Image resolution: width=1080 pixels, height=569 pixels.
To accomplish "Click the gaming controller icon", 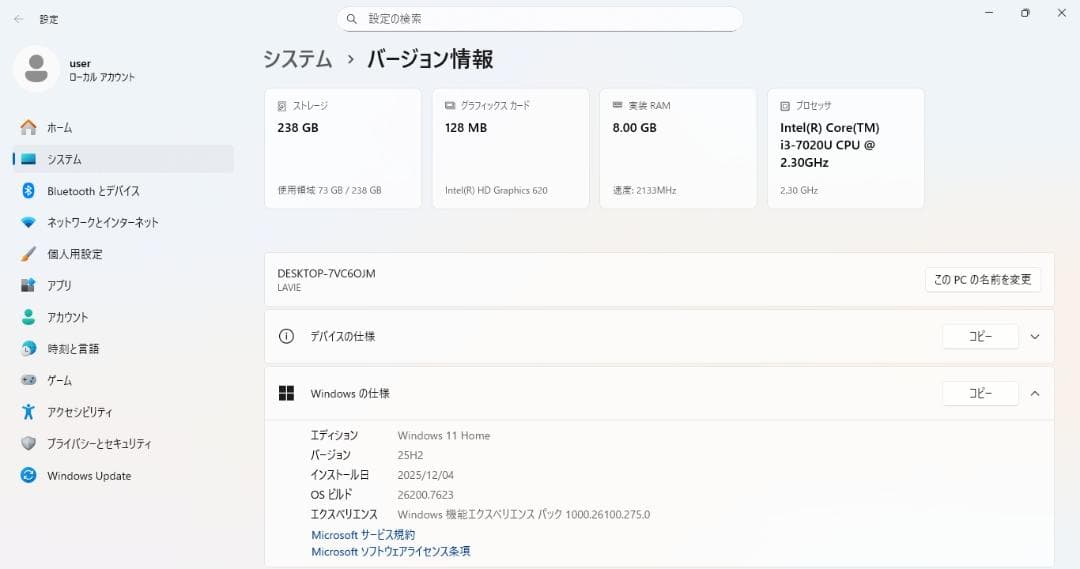I will click(x=28, y=380).
